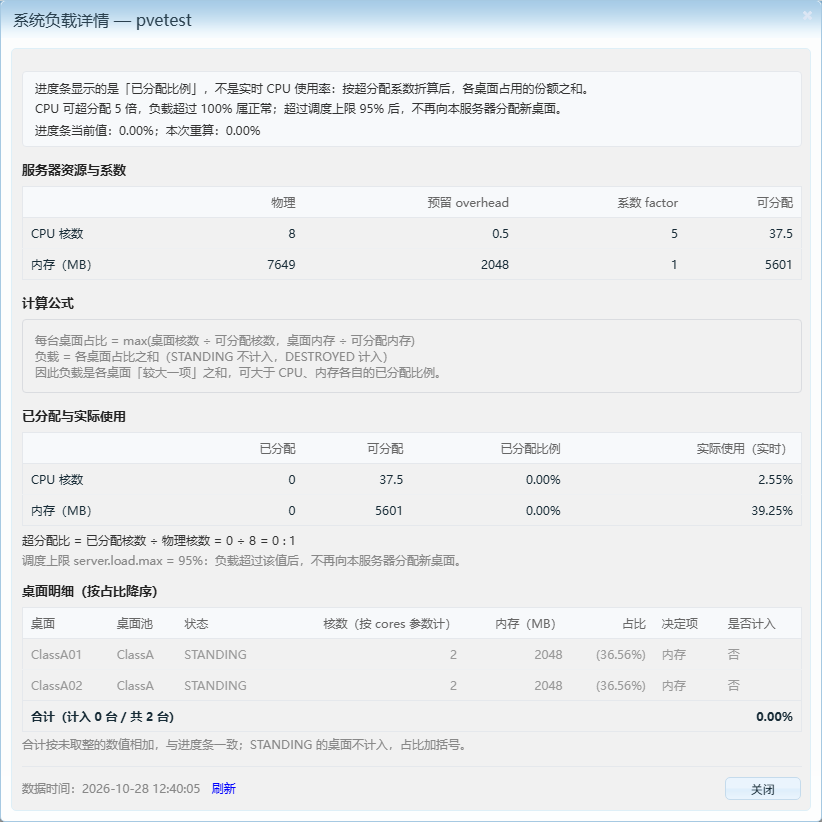Click the 否 counted cell in ClassA02 row

pyautogui.click(x=733, y=685)
